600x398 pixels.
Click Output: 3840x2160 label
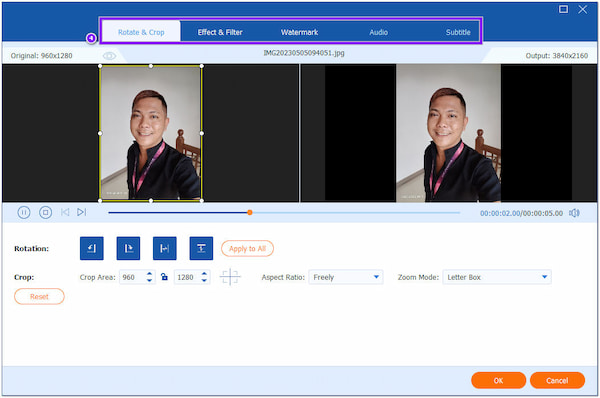coord(556,56)
